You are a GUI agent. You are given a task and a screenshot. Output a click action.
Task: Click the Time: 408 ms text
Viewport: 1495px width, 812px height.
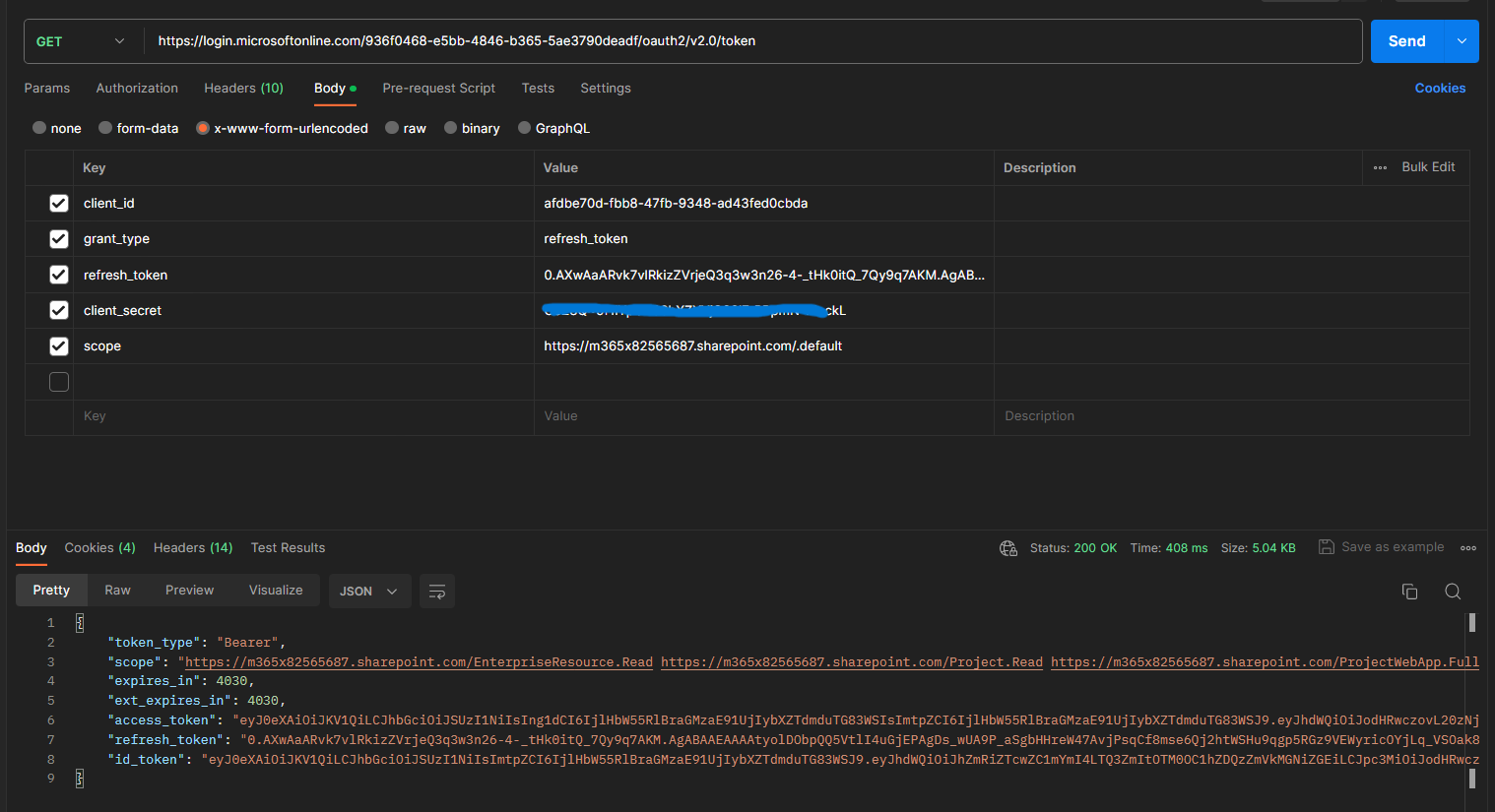click(1169, 548)
